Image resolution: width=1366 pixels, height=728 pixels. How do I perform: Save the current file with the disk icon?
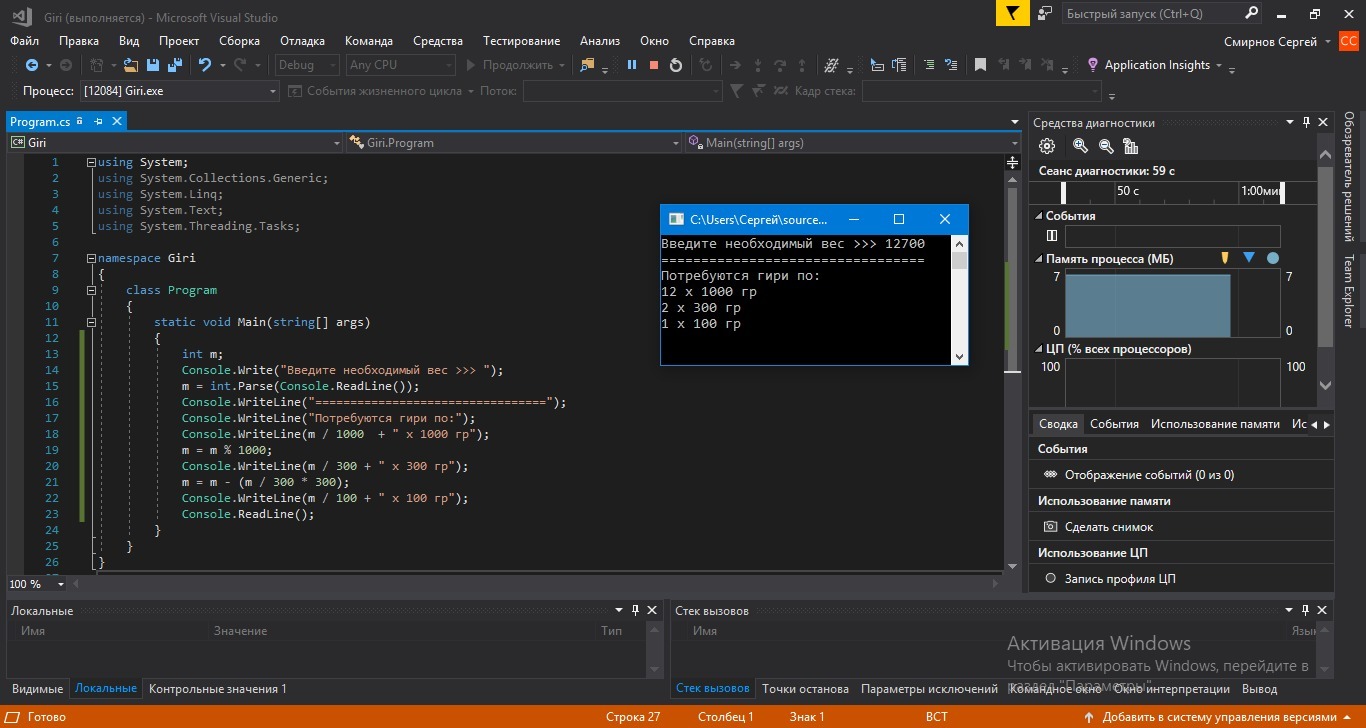click(153, 65)
